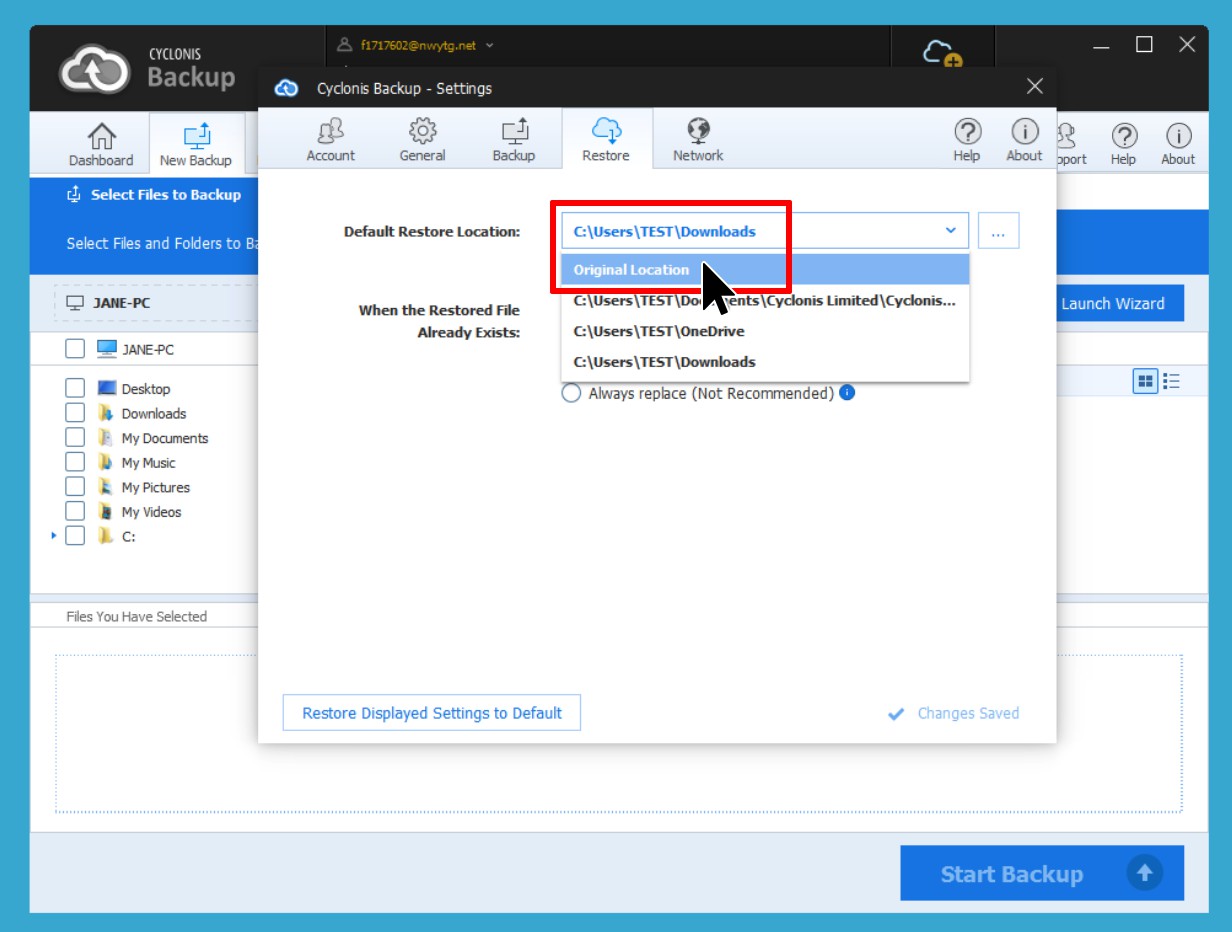Screen dimensions: 1232x932
Task: Switch to grid view of files
Action: tap(1145, 381)
